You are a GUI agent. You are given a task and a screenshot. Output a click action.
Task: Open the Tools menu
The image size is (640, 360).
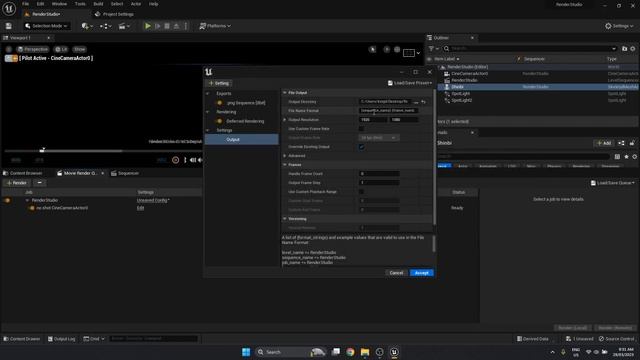click(80, 4)
